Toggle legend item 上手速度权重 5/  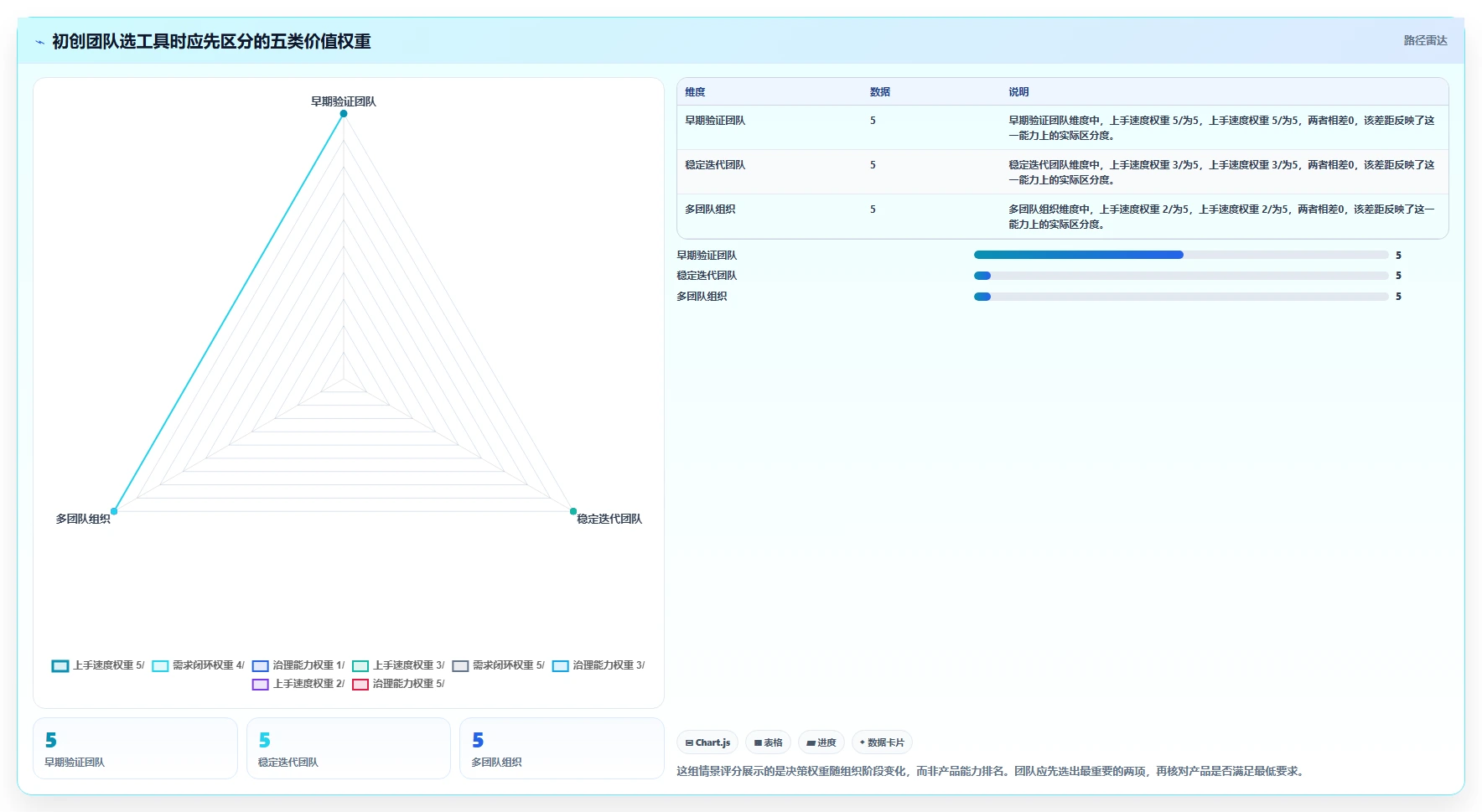98,665
